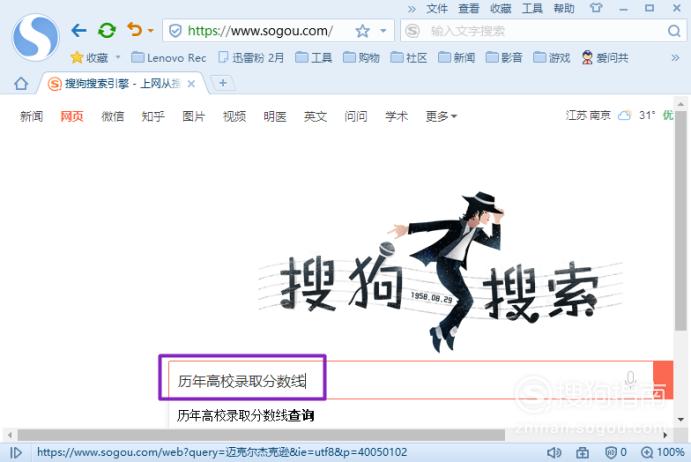
Task: Click the horizontal scrollbar thumb
Action: (261, 436)
